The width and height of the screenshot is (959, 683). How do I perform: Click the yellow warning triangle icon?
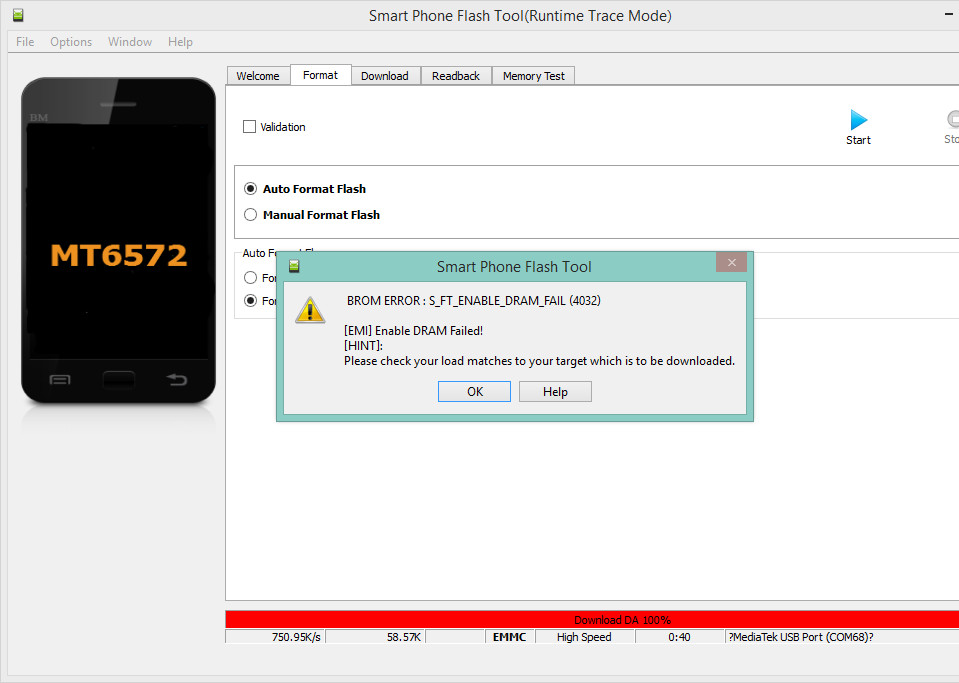click(x=310, y=310)
